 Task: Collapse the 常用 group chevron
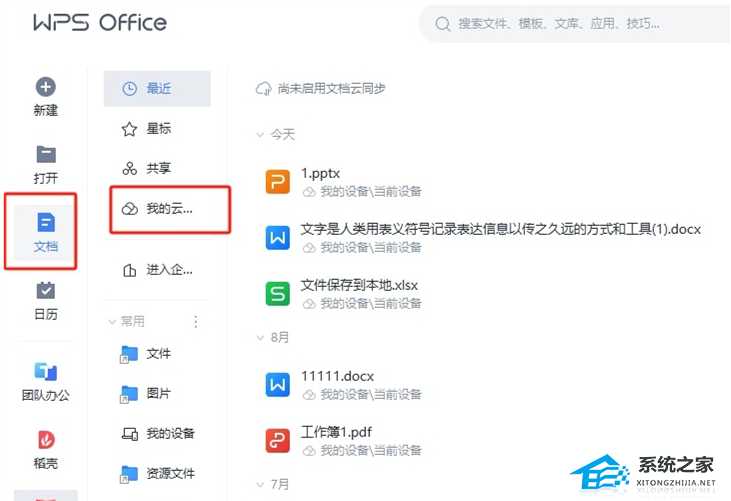[x=112, y=322]
